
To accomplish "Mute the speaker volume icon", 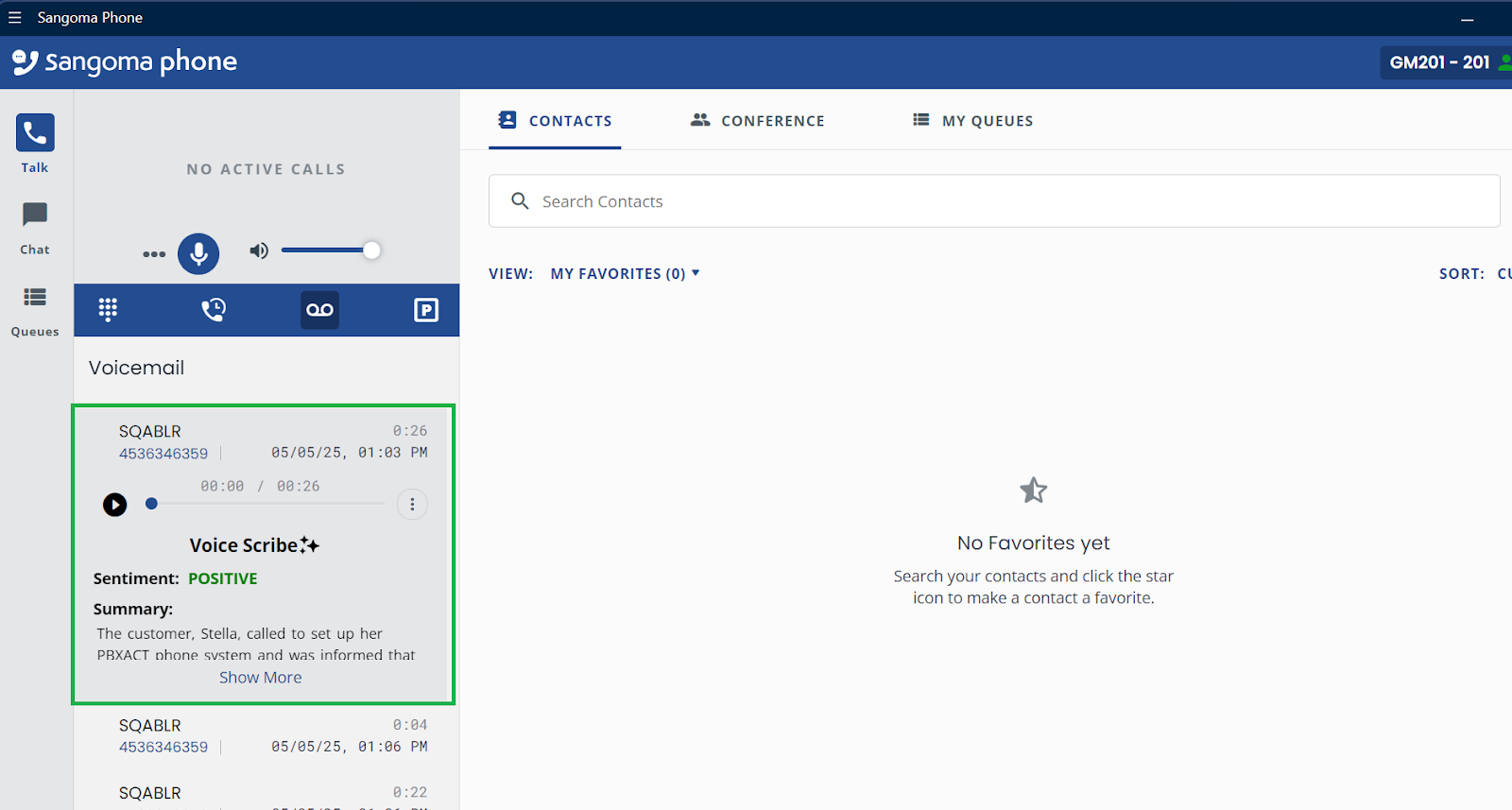I will pyautogui.click(x=259, y=250).
